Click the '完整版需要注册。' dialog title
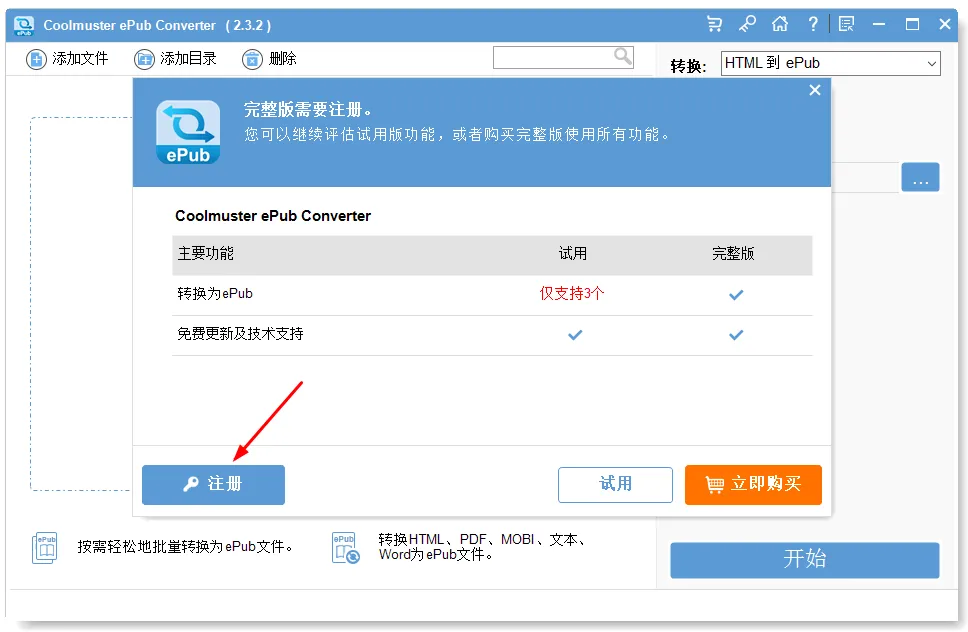 pyautogui.click(x=308, y=110)
